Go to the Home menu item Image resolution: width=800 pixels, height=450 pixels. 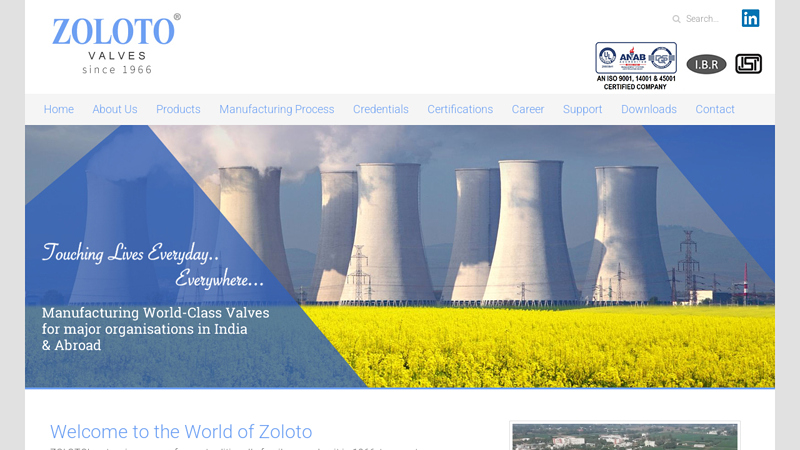pos(59,109)
